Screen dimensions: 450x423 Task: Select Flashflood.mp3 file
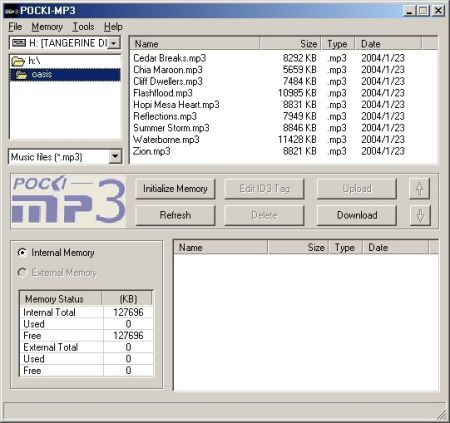[x=163, y=93]
